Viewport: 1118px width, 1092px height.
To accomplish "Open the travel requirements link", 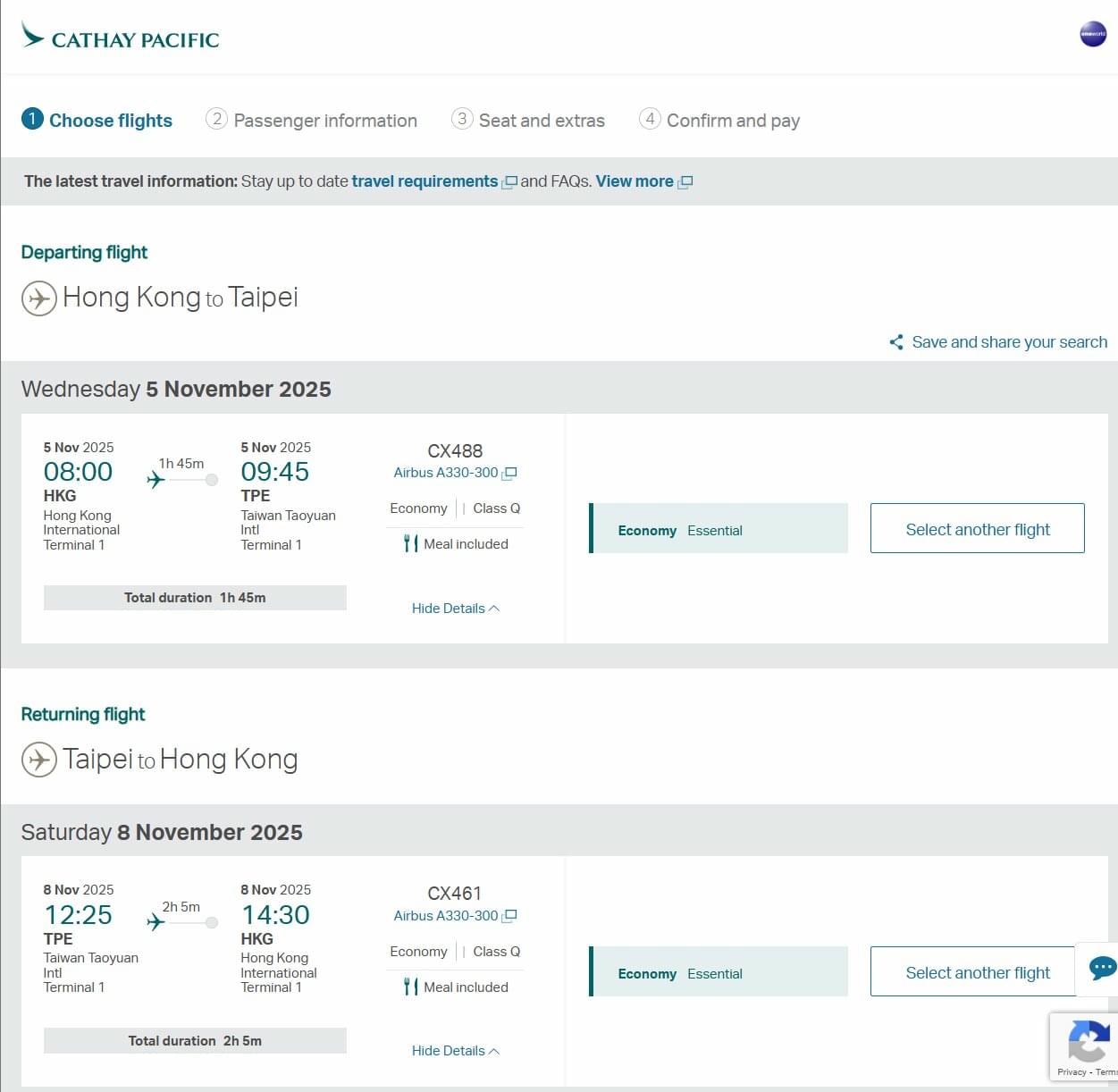I will tap(425, 181).
